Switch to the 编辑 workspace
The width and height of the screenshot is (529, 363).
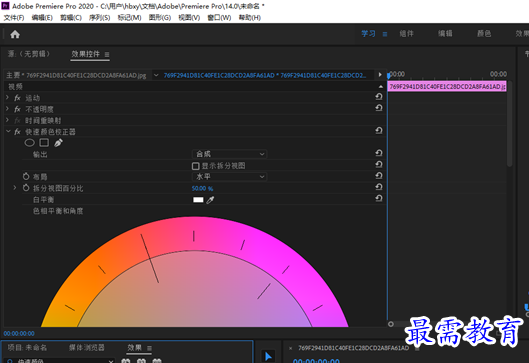pyautogui.click(x=445, y=34)
